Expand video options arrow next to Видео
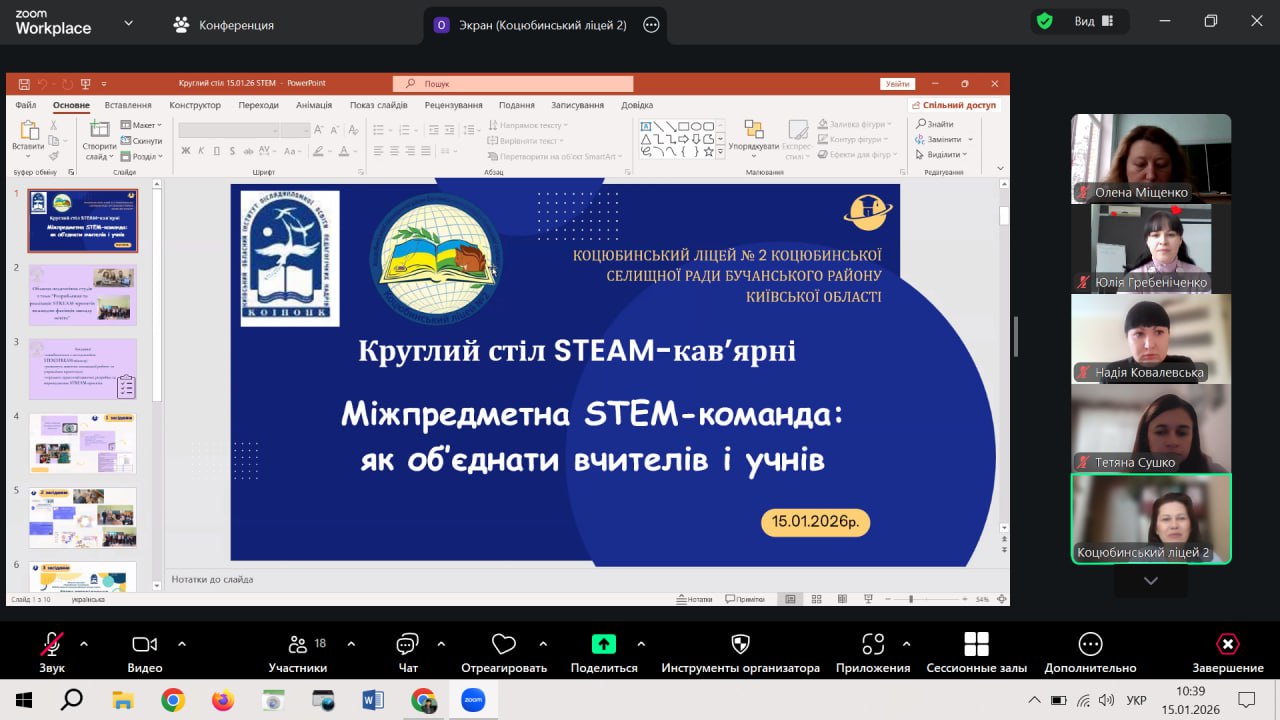This screenshot has height=720, width=1280. pos(182,644)
